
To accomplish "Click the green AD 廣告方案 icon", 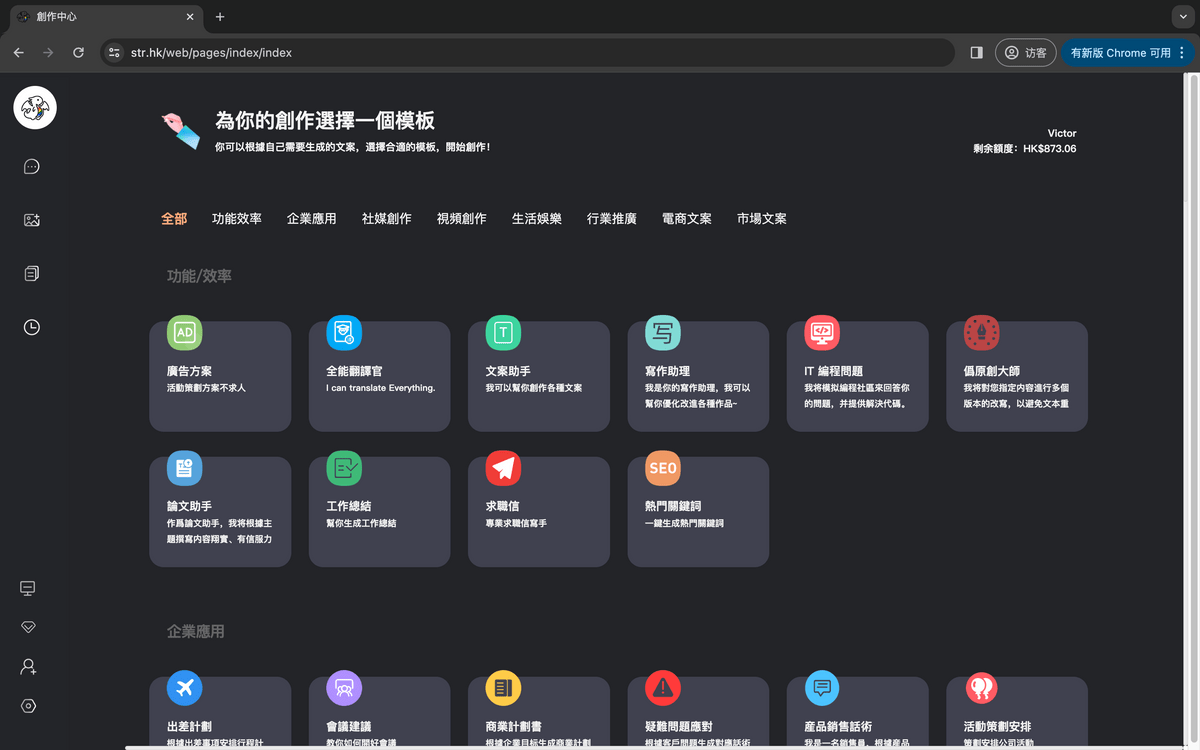I will click(186, 333).
